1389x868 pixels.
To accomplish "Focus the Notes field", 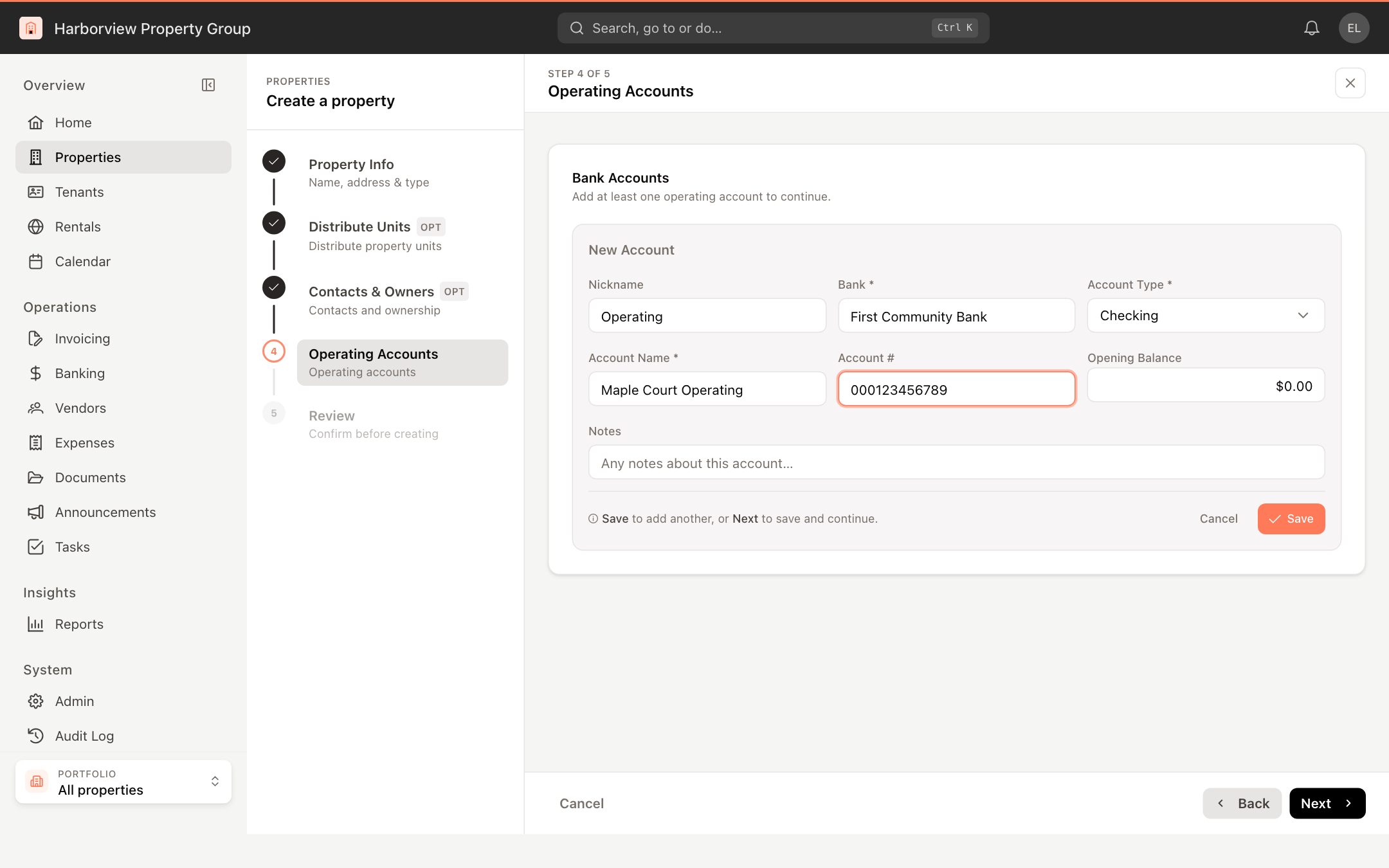I will [956, 462].
